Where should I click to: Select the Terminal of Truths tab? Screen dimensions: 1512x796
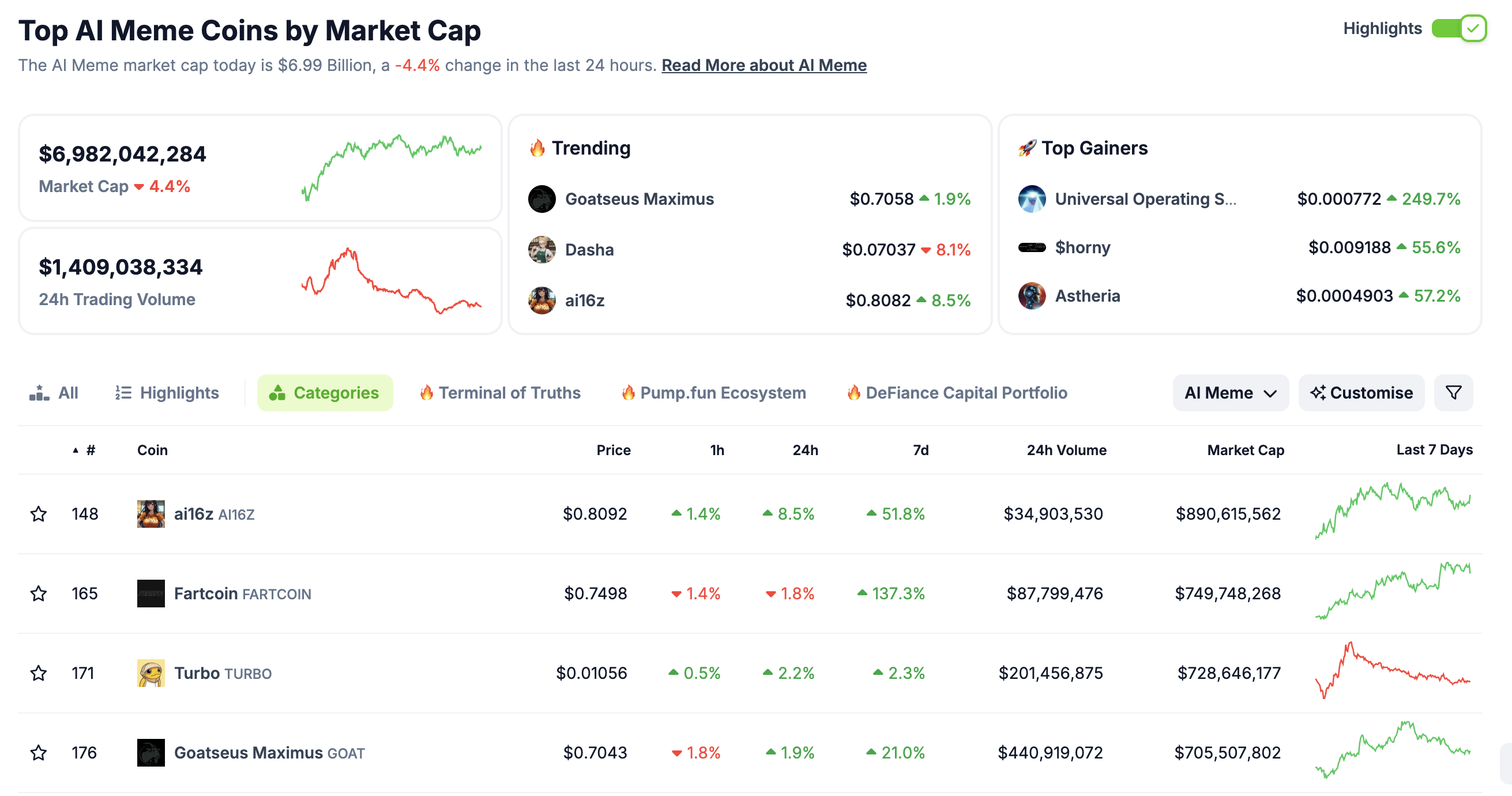pos(500,392)
